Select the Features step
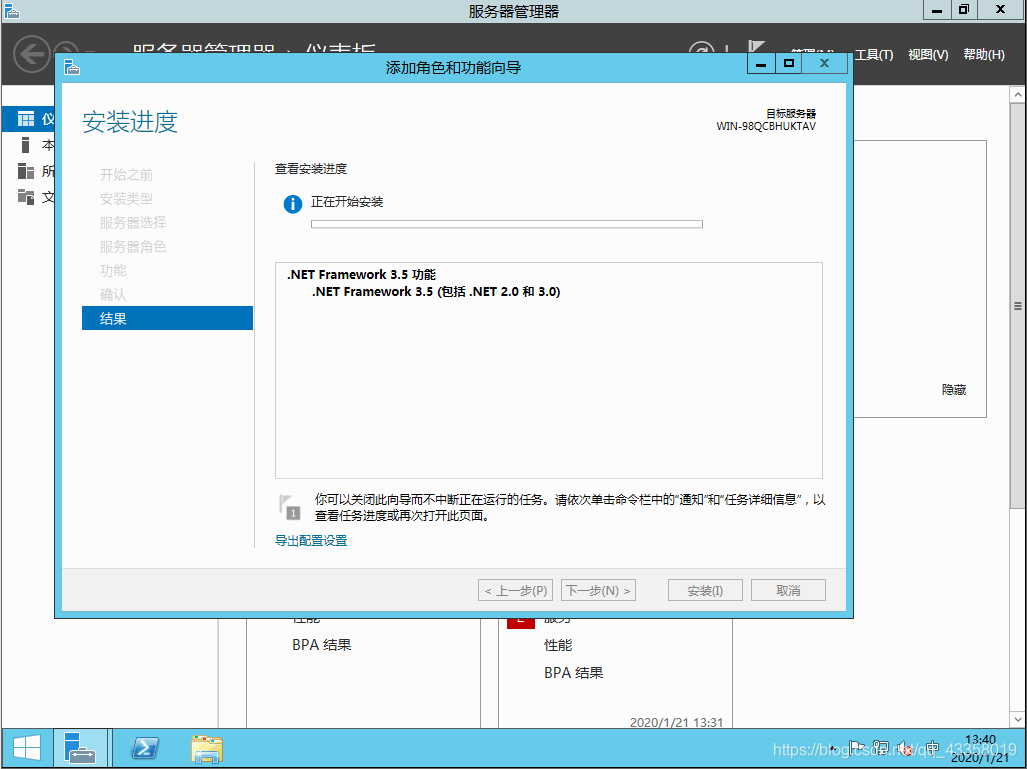Viewport: 1027px width, 769px height. click(x=113, y=271)
